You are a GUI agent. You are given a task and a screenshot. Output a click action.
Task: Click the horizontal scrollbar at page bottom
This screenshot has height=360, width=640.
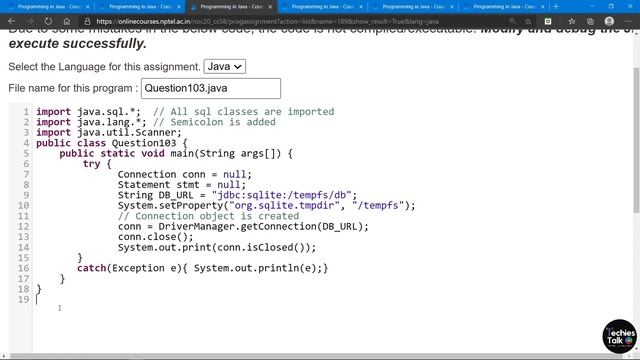click(318, 356)
